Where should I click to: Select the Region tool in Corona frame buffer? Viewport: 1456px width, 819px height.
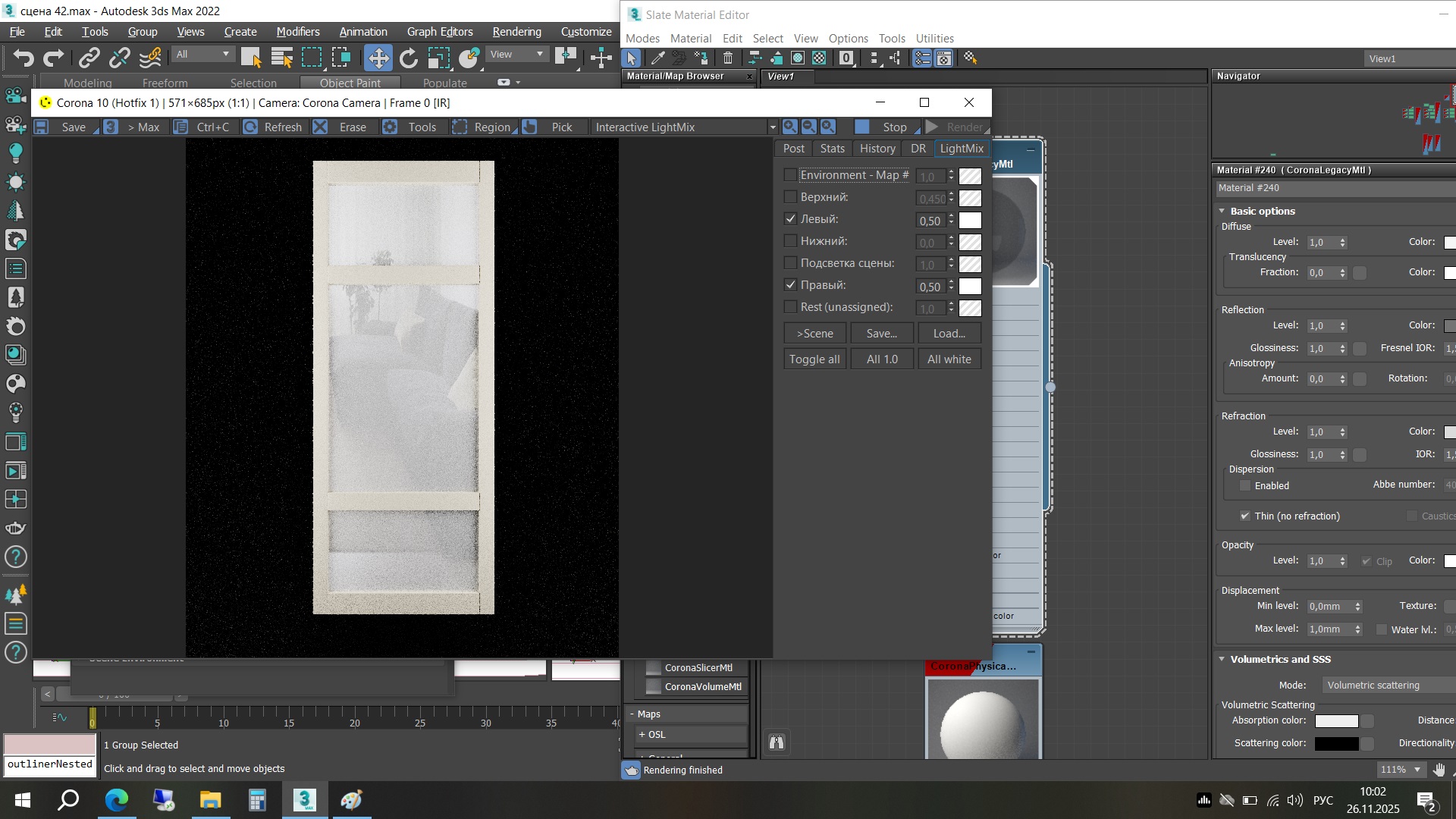482,127
